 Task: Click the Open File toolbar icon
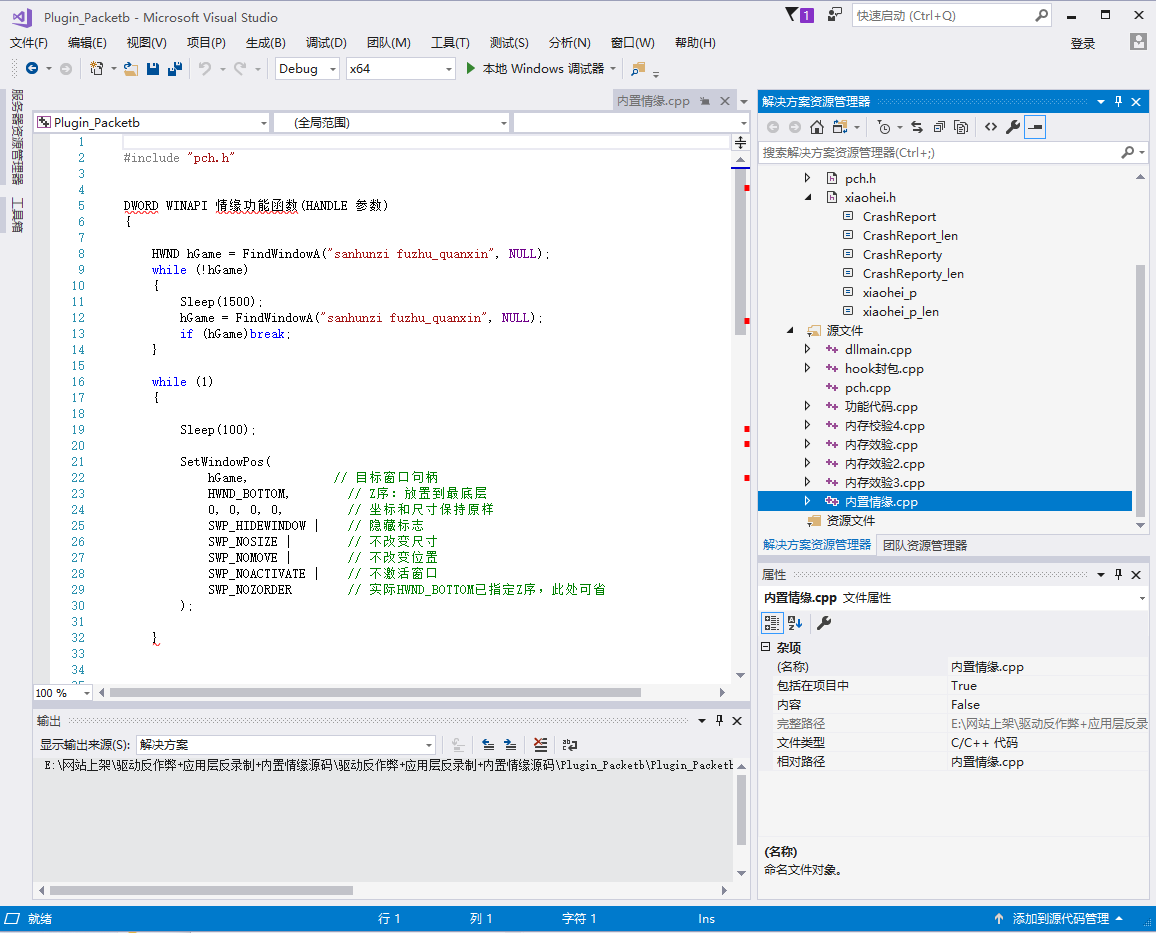(x=131, y=69)
